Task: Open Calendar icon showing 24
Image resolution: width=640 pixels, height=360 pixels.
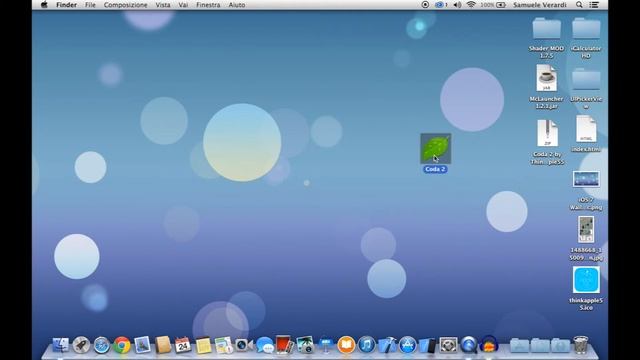Action: (183, 345)
